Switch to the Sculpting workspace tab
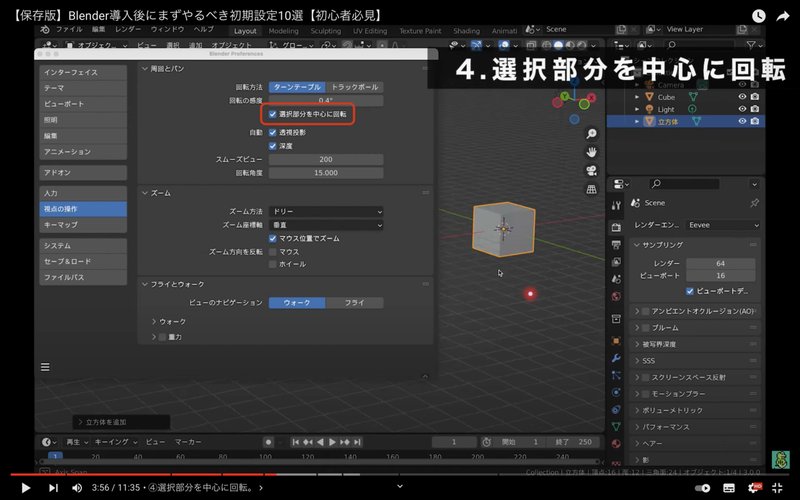 (x=326, y=31)
